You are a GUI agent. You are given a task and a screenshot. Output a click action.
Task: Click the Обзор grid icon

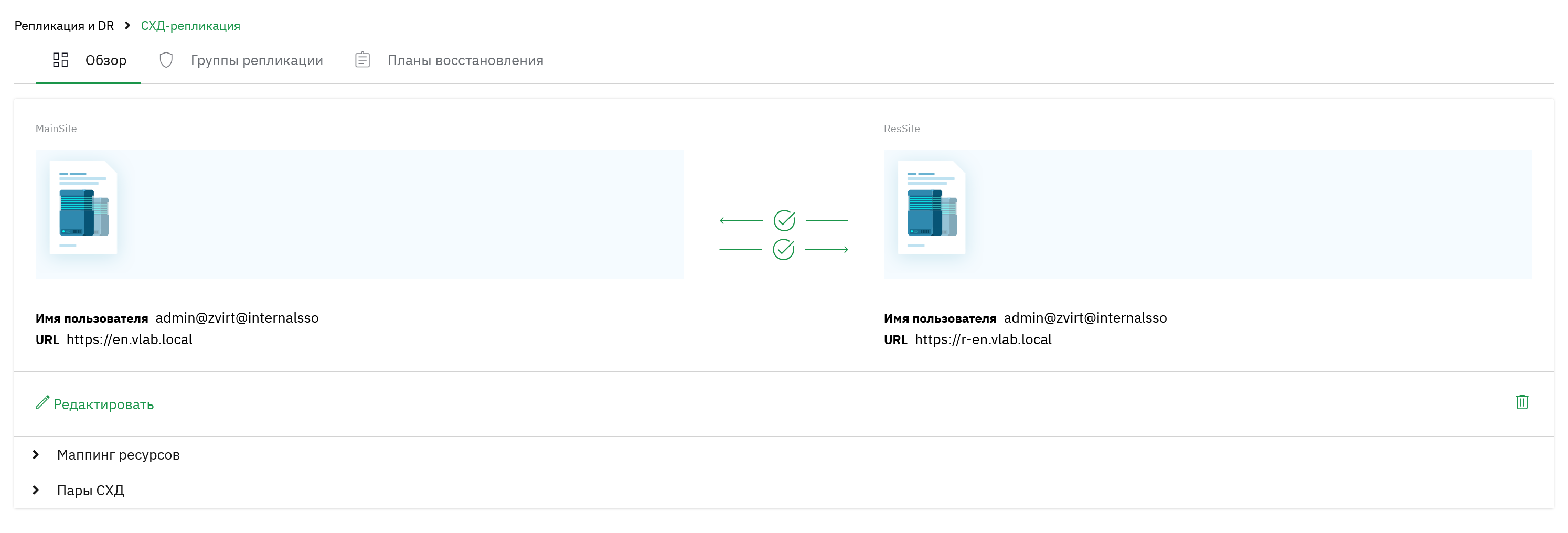60,60
